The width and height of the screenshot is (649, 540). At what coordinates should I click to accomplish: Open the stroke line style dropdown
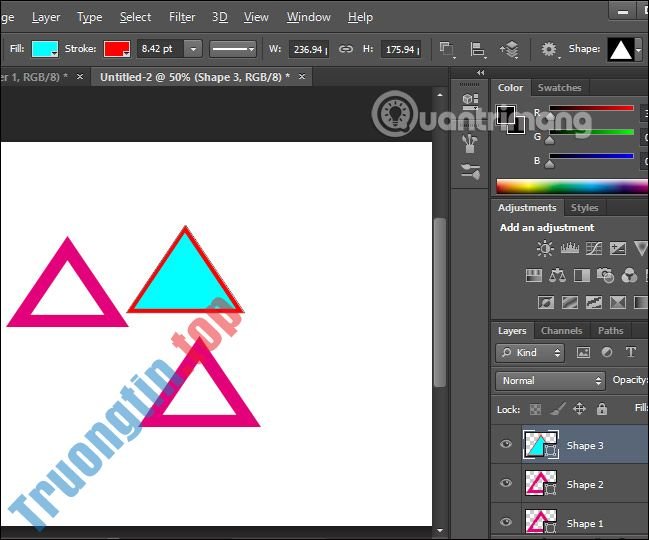point(233,49)
